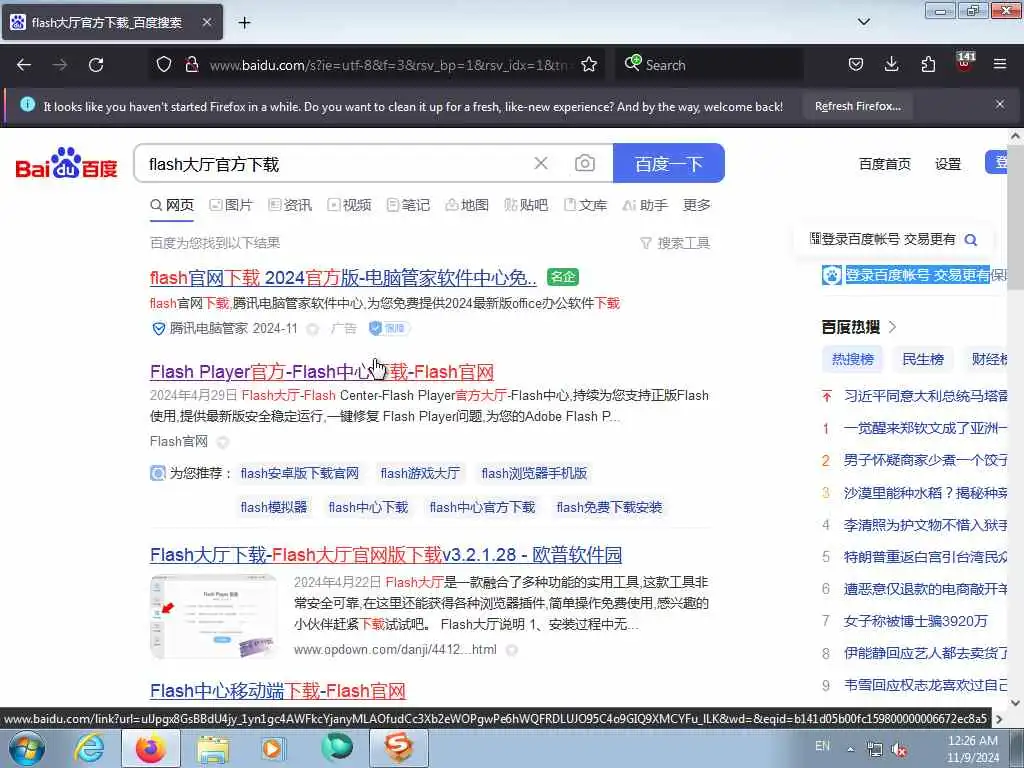Click muted volume icon in tray
This screenshot has height=768, width=1024.
[900, 750]
